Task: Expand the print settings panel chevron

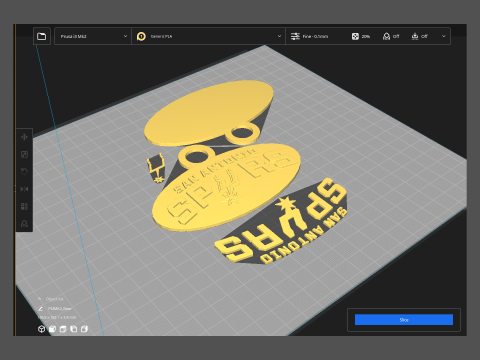Action: click(x=443, y=36)
